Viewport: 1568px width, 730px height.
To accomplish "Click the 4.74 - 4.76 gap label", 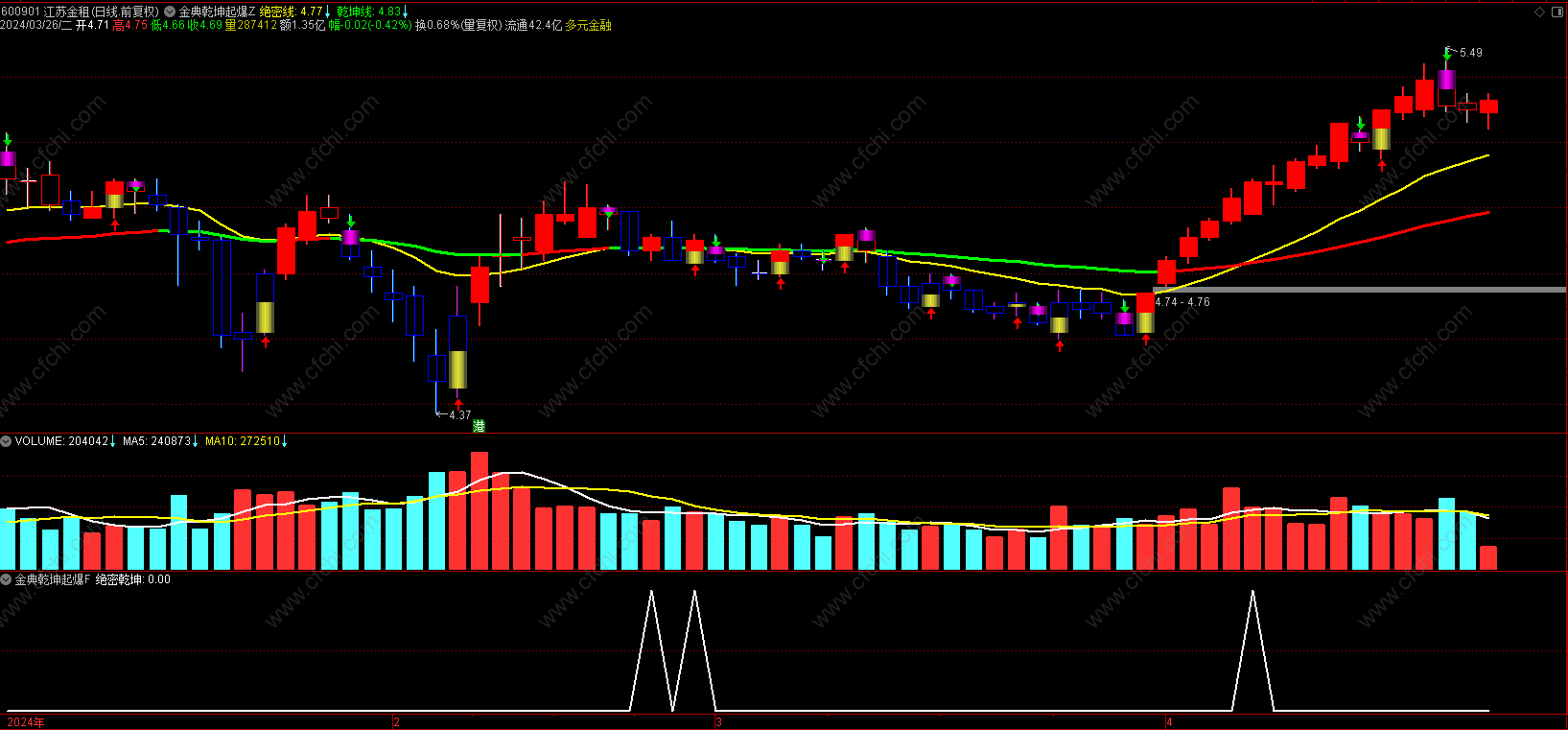I will tap(1182, 302).
